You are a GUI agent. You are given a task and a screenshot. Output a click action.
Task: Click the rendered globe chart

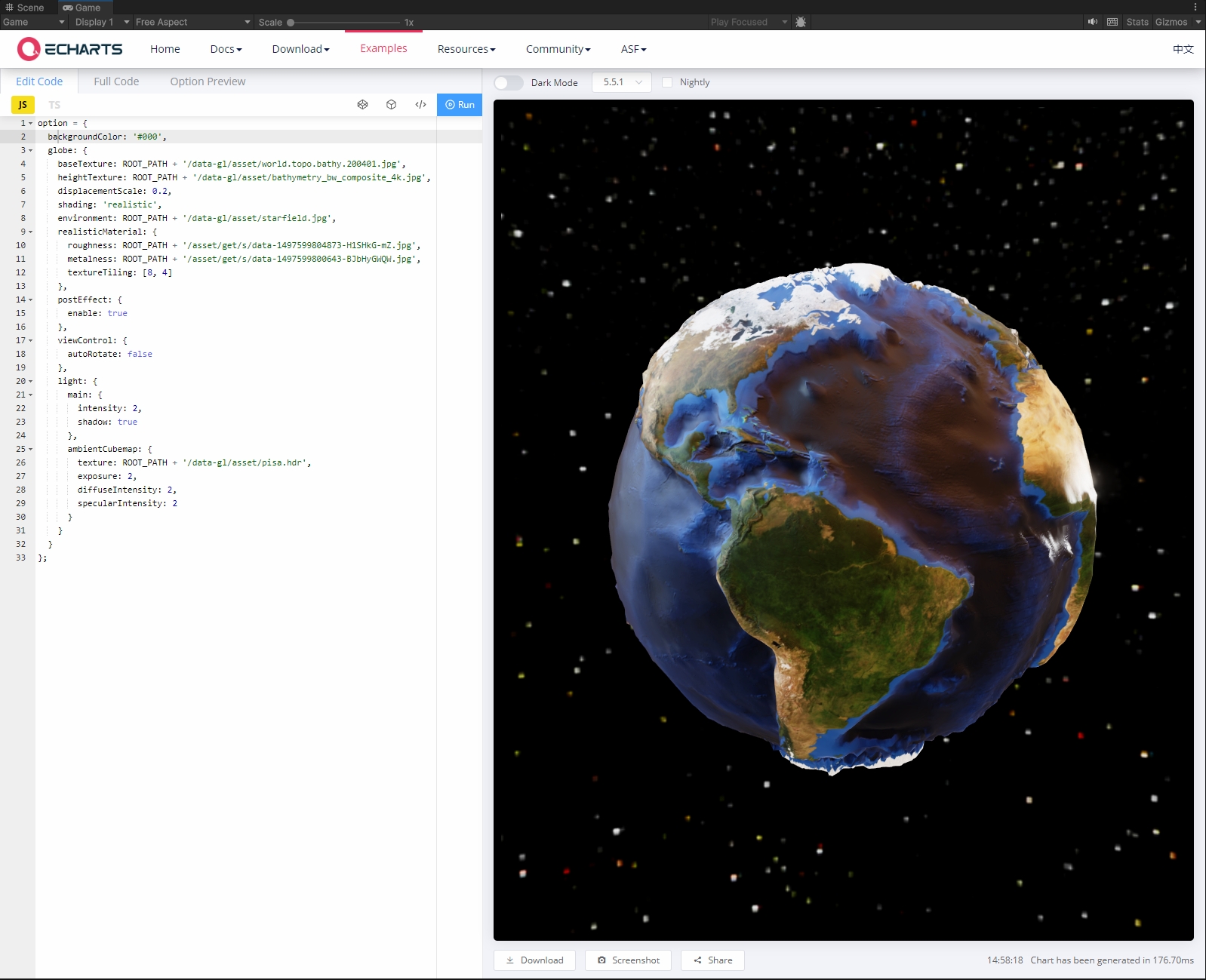click(x=853, y=518)
